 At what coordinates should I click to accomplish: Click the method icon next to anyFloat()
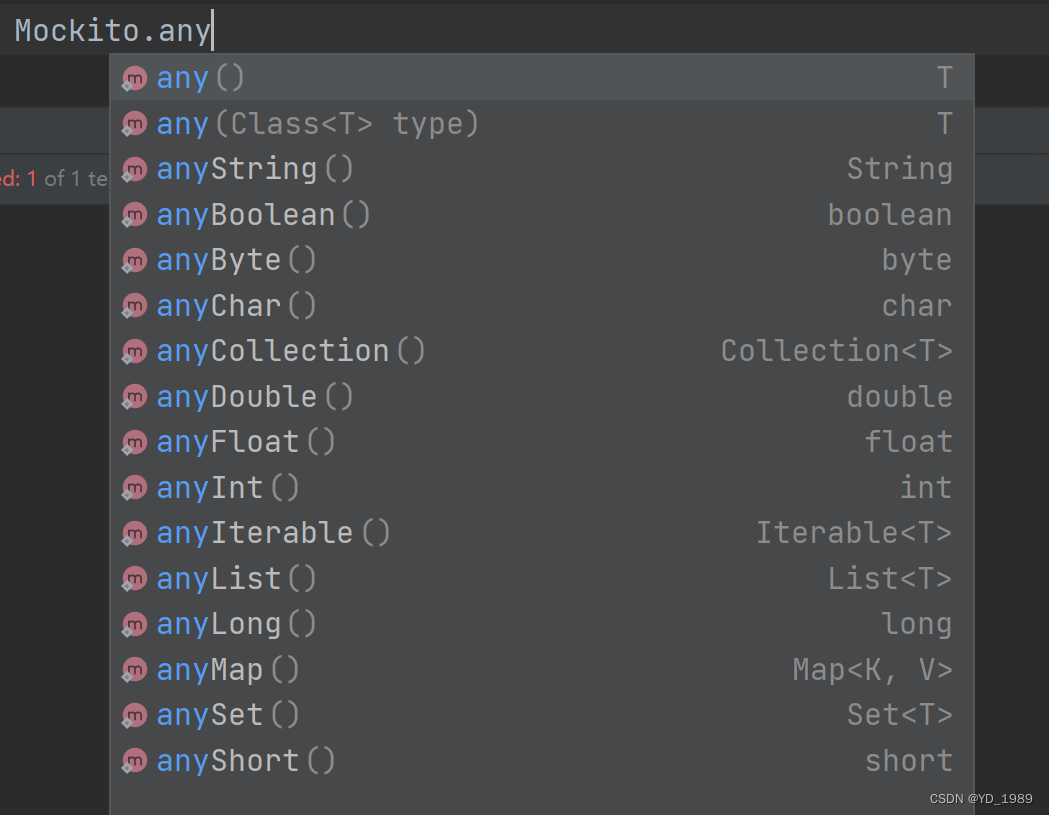(x=134, y=443)
